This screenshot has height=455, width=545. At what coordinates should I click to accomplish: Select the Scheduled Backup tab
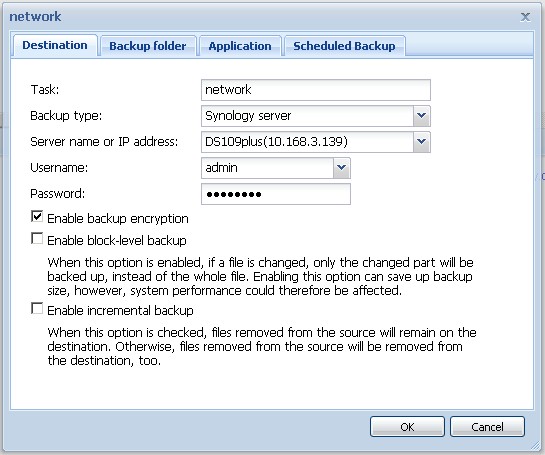click(344, 46)
